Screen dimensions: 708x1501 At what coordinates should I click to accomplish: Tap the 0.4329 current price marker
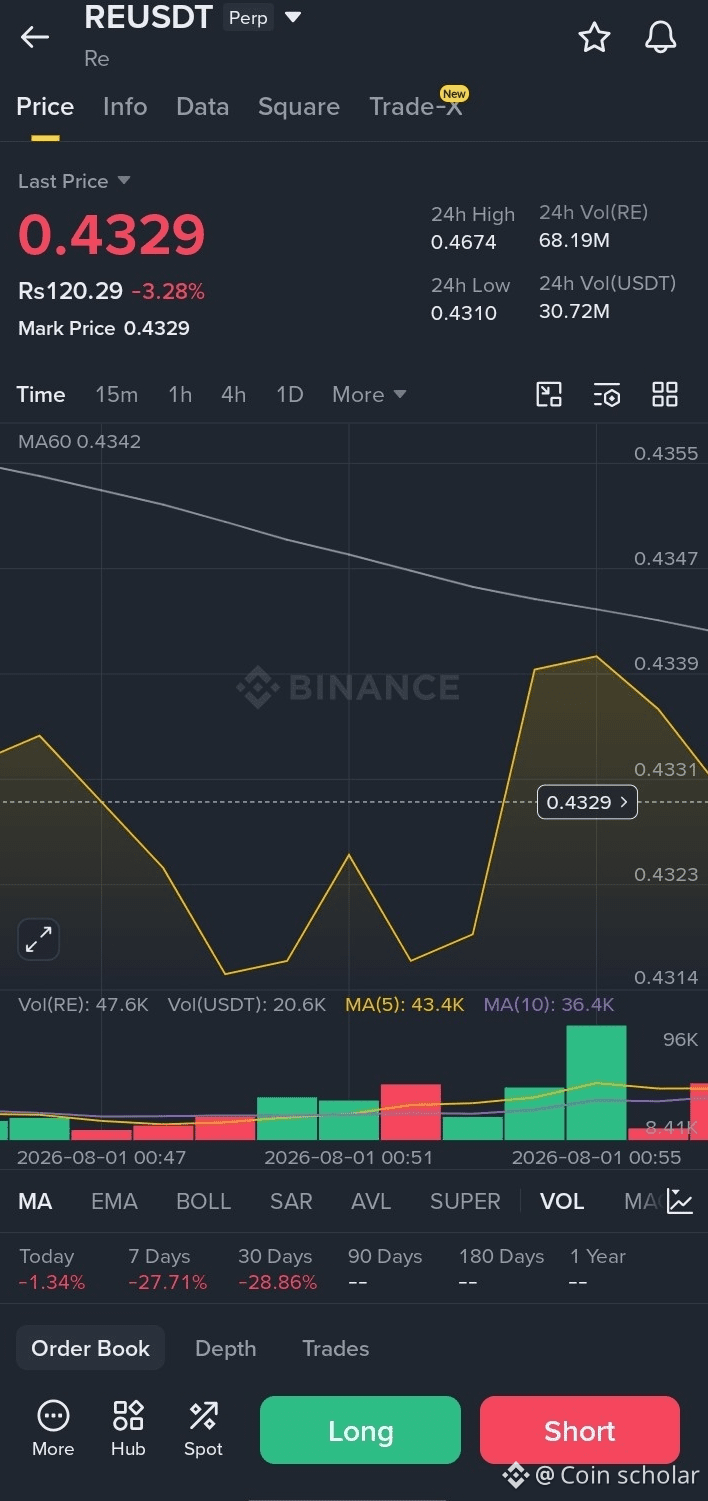pyautogui.click(x=587, y=802)
